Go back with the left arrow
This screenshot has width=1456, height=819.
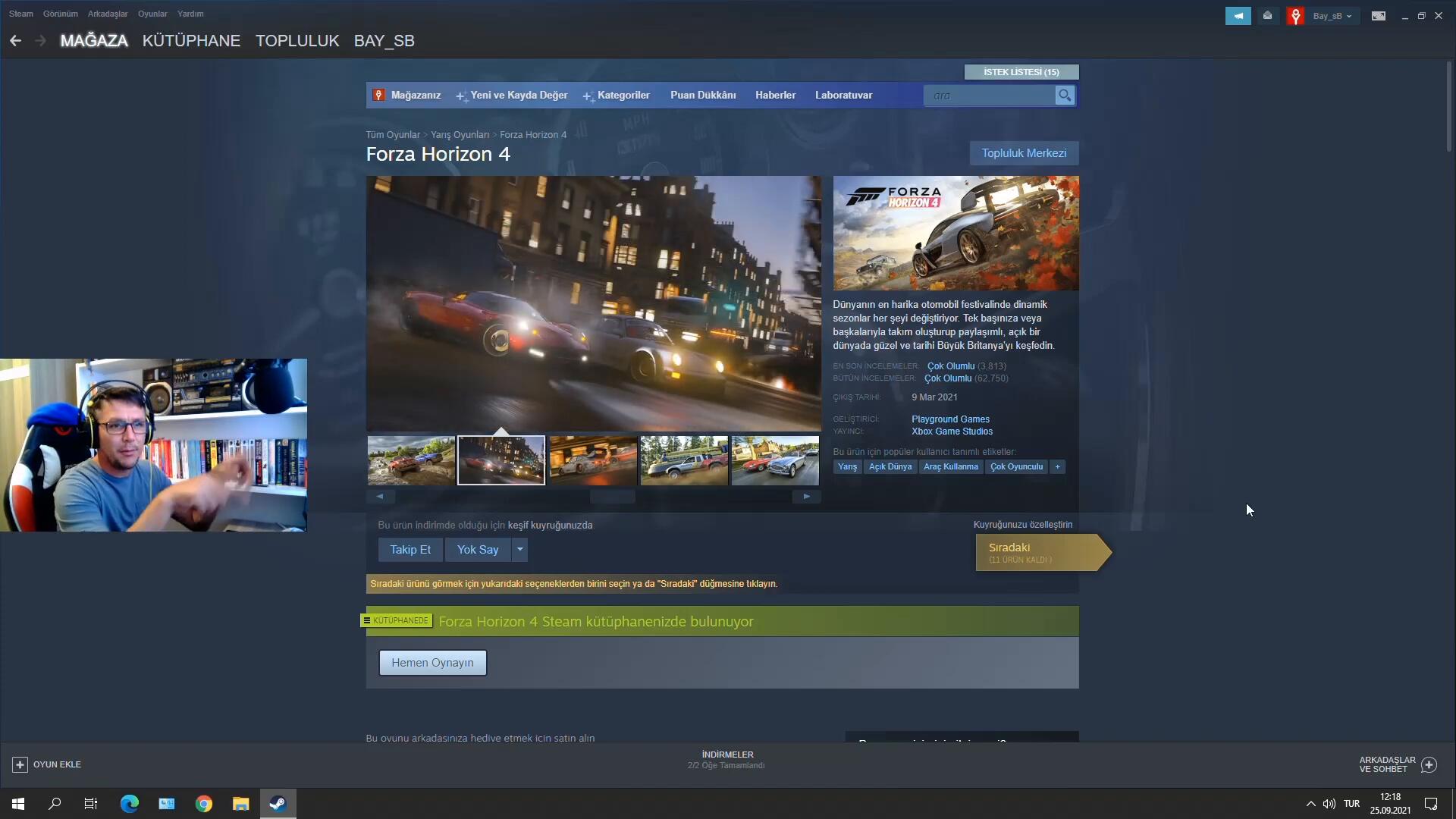15,41
